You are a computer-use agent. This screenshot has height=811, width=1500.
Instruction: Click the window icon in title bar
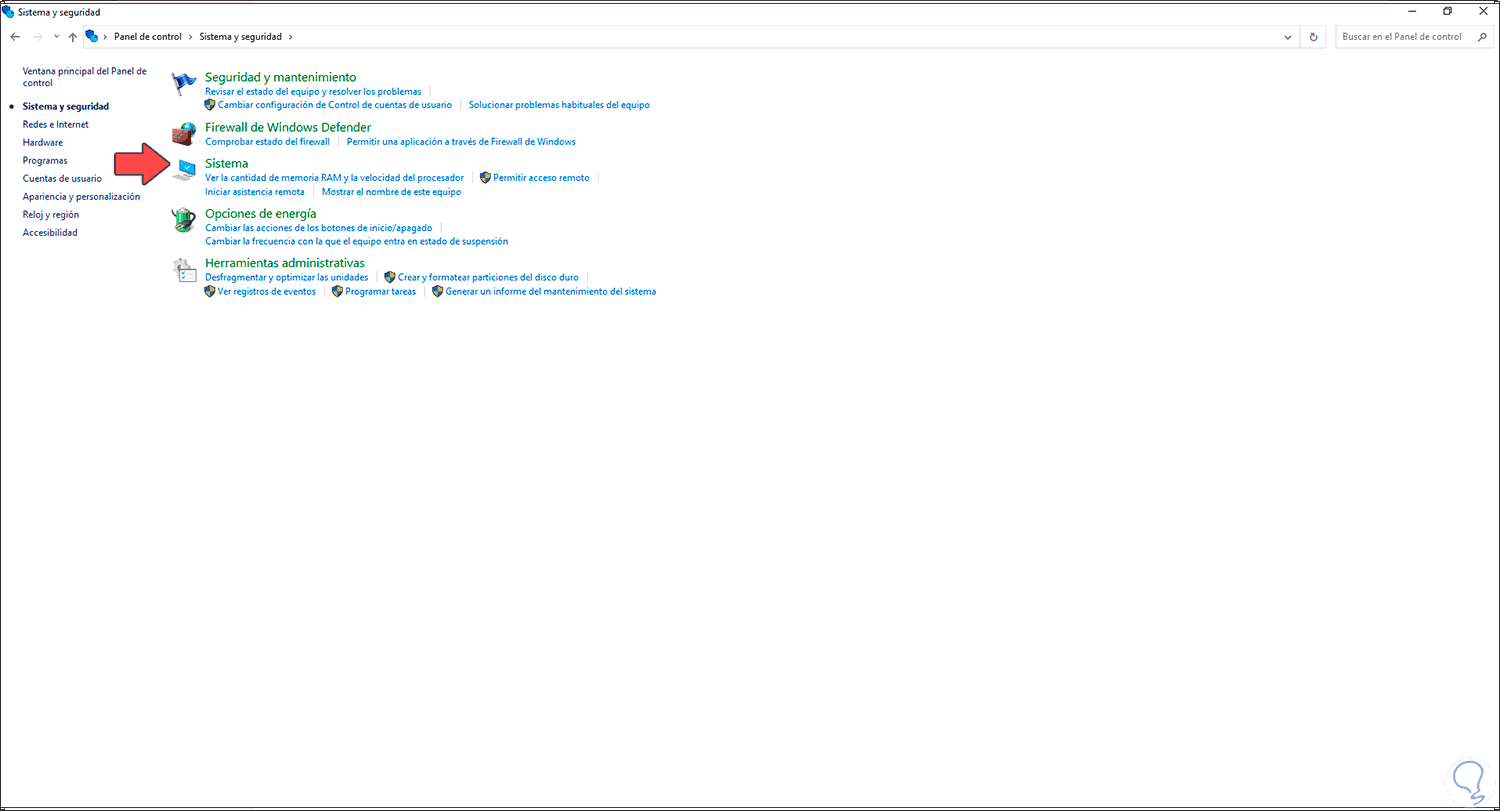8,11
